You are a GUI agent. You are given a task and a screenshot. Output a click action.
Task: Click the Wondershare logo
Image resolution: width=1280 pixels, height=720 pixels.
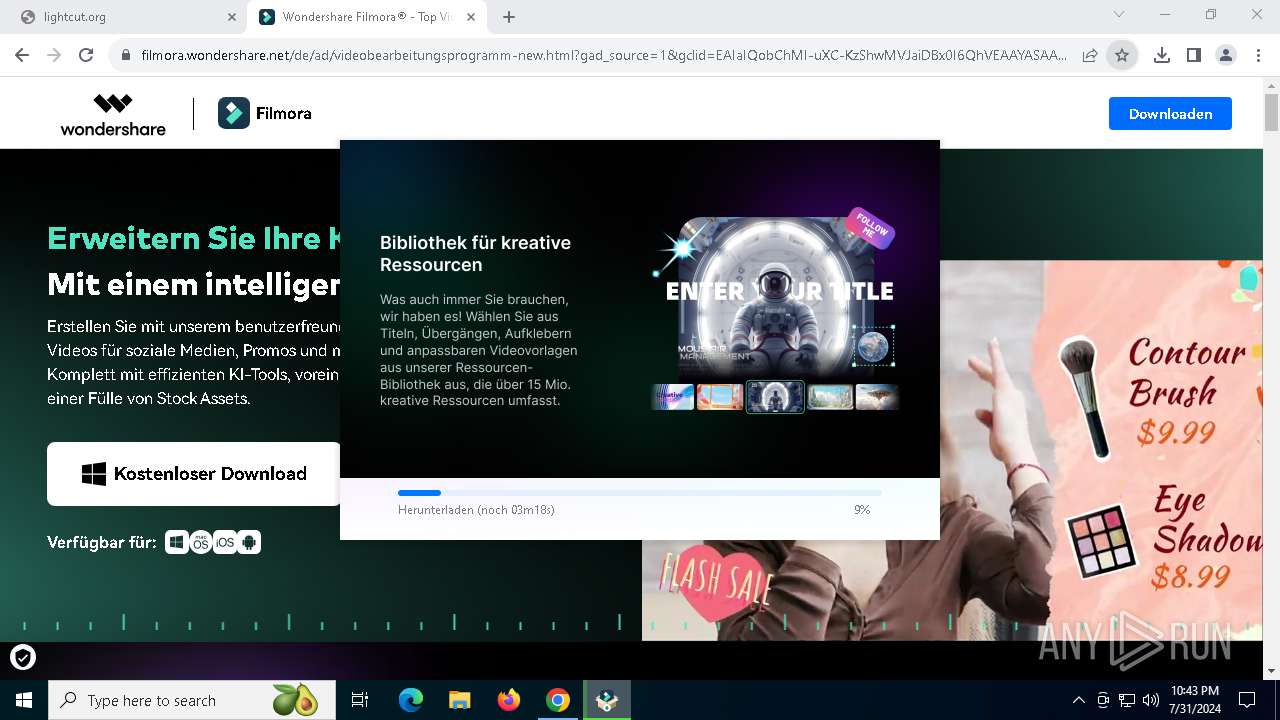coord(113,114)
